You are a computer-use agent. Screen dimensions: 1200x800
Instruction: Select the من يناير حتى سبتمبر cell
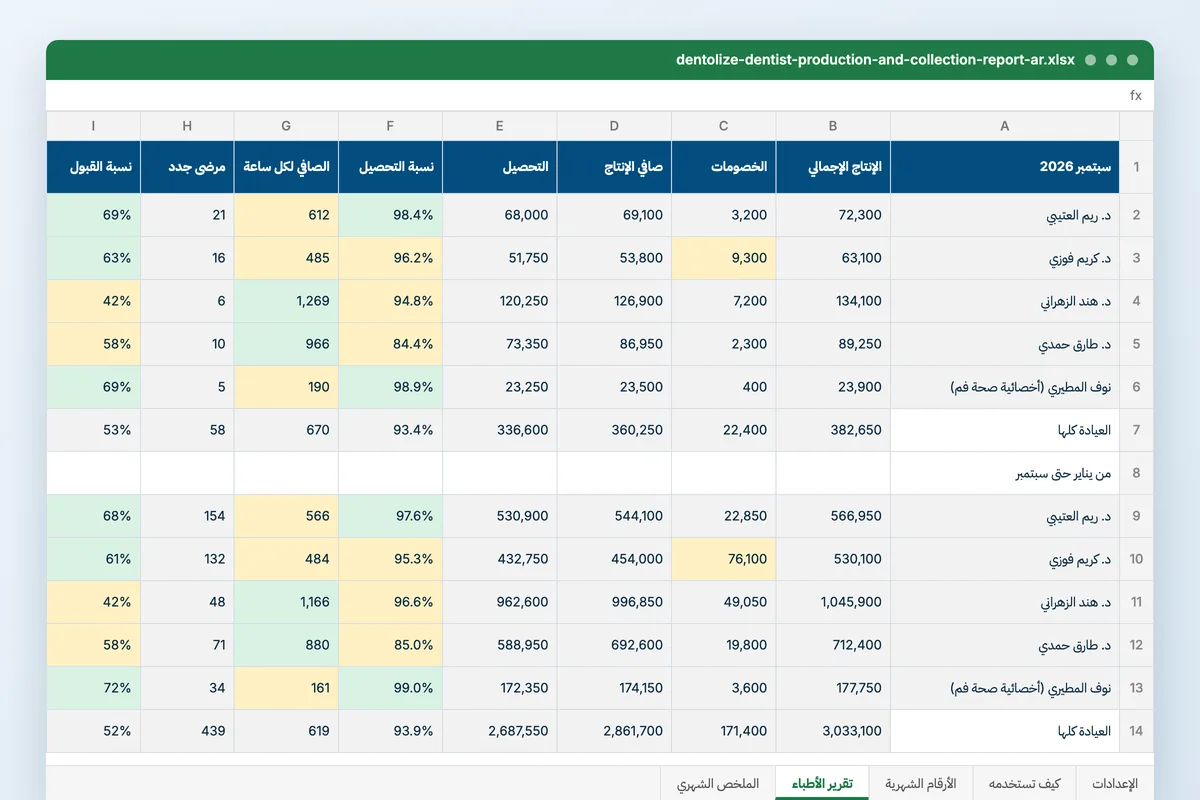pyautogui.click(x=1005, y=473)
